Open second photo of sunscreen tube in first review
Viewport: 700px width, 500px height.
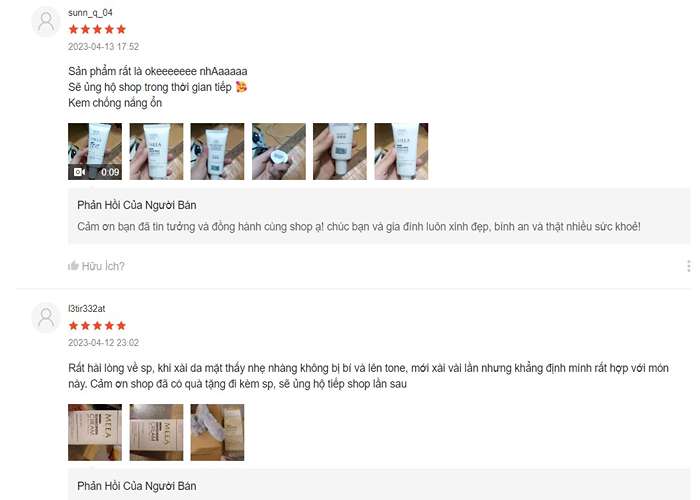tap(156, 151)
